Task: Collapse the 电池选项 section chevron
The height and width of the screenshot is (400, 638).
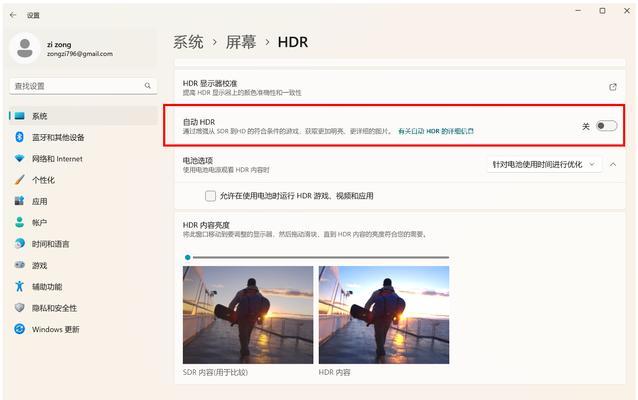Action: pyautogui.click(x=613, y=164)
